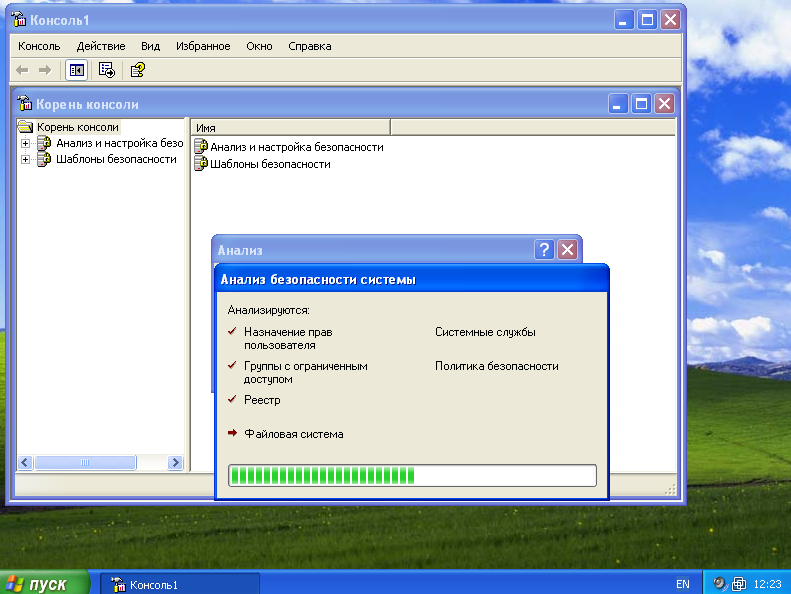Open the Окно menu
This screenshot has width=791, height=594.
tap(259, 46)
